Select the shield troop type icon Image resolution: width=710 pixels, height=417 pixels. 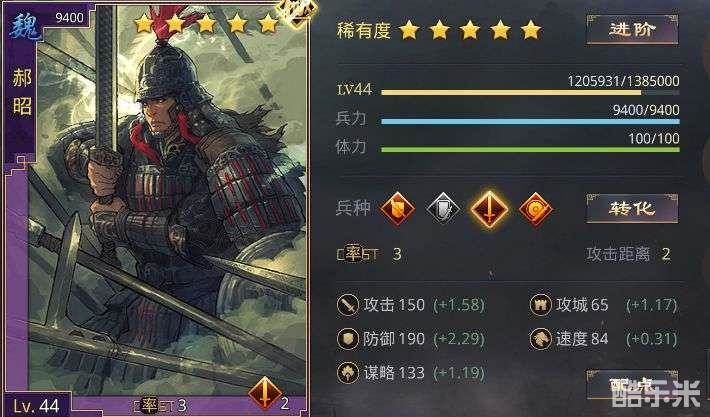point(397,209)
